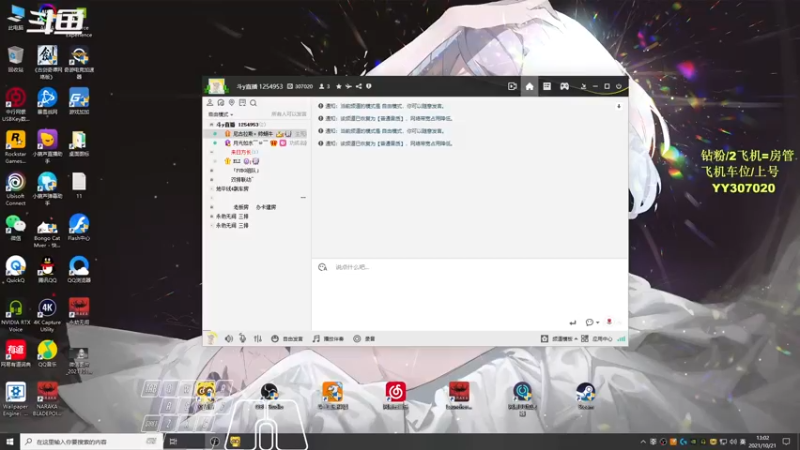Image resolution: width=800 pixels, height=450 pixels.
Task: Click the info circle icon in YY header
Action: [368, 86]
